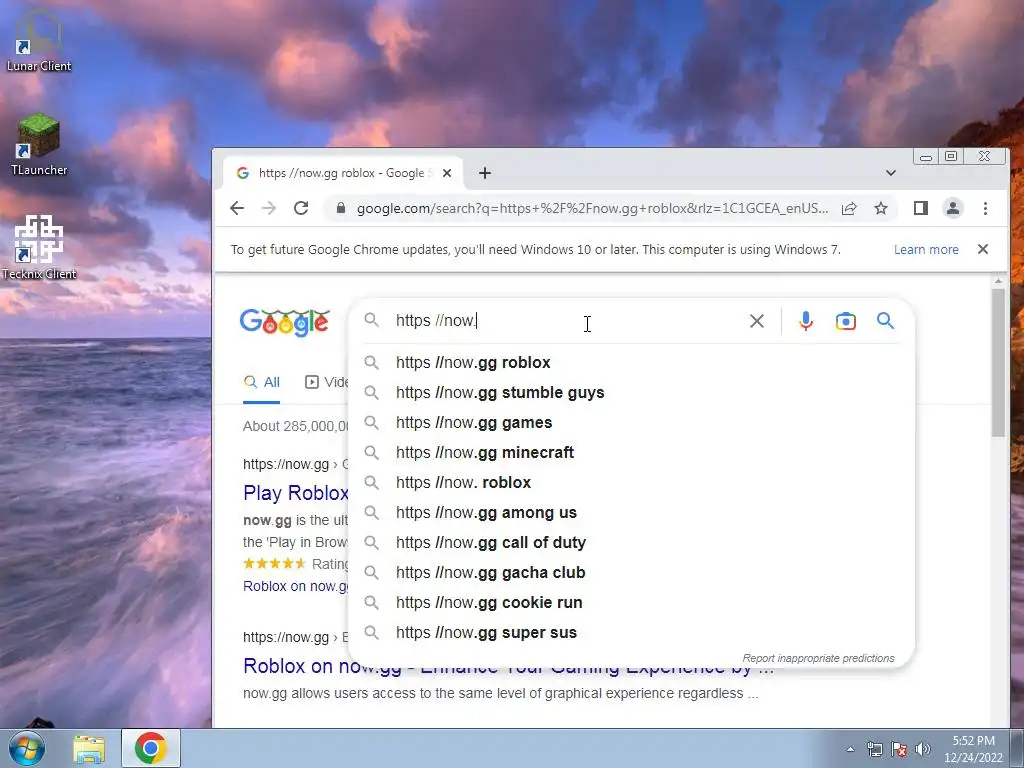The image size is (1024, 768).
Task: Show hidden system tray icons
Action: click(850, 749)
